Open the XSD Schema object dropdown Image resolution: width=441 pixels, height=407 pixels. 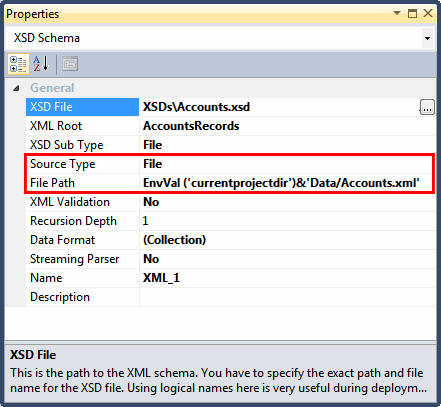[x=427, y=38]
